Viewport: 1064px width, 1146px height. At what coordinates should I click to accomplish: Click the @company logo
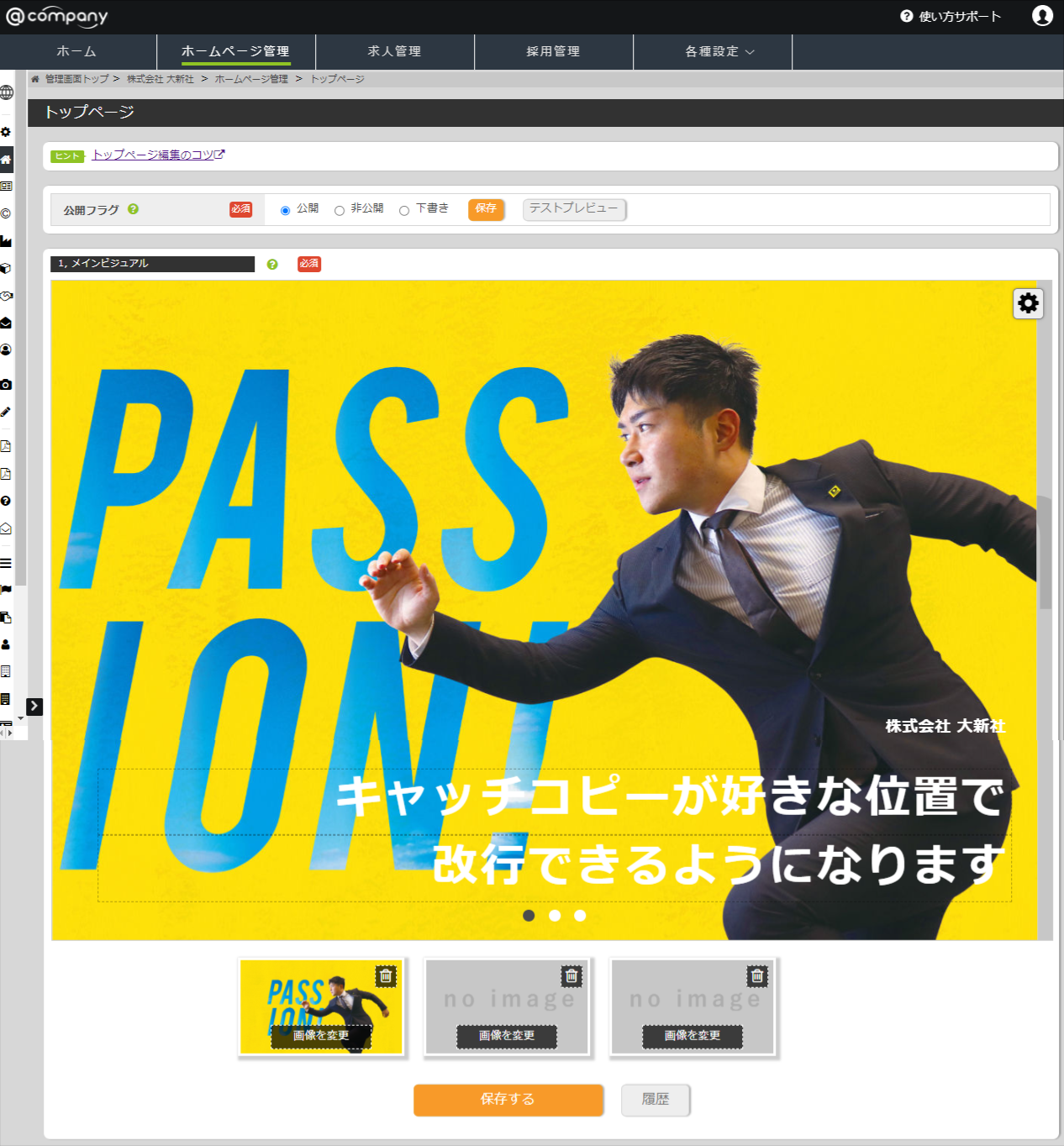coord(56,17)
